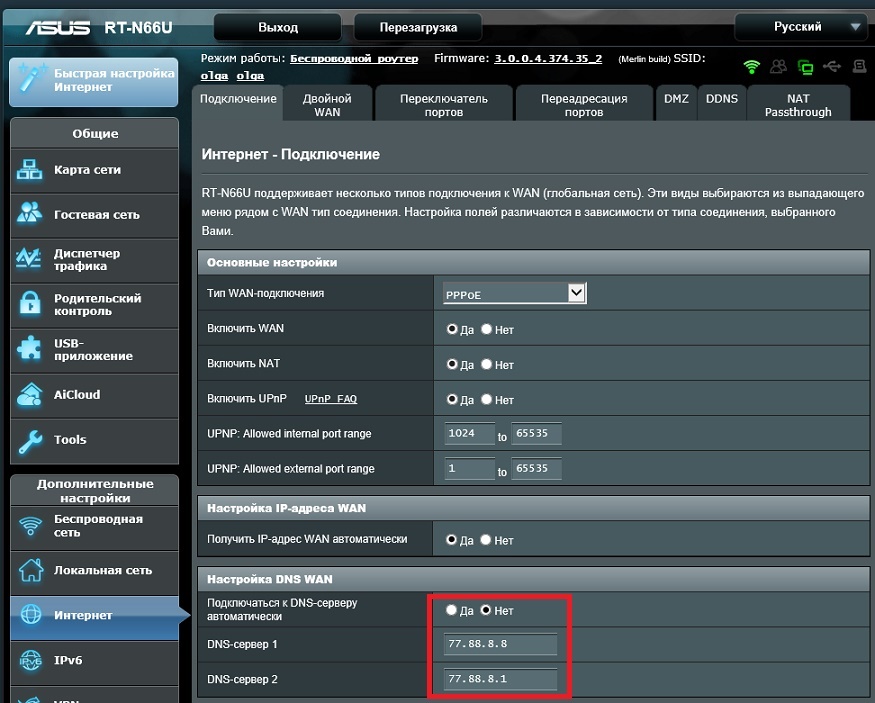Viewport: 875px width, 703px height.
Task: Switch to the NAT Passthrough tab
Action: (x=798, y=105)
